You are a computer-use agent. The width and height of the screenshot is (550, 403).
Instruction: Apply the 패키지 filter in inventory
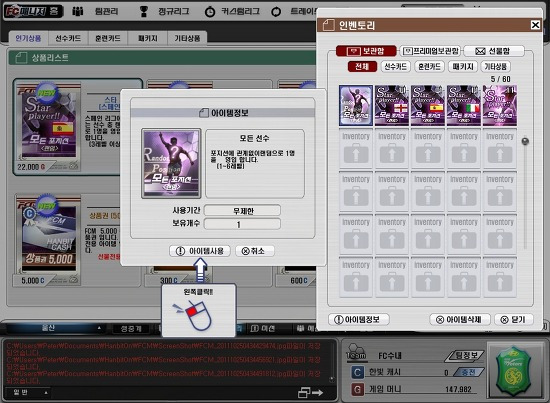pos(463,66)
